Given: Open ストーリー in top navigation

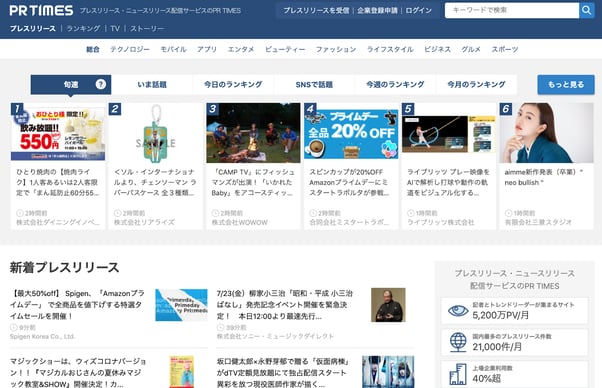Looking at the screenshot, I should [147, 28].
